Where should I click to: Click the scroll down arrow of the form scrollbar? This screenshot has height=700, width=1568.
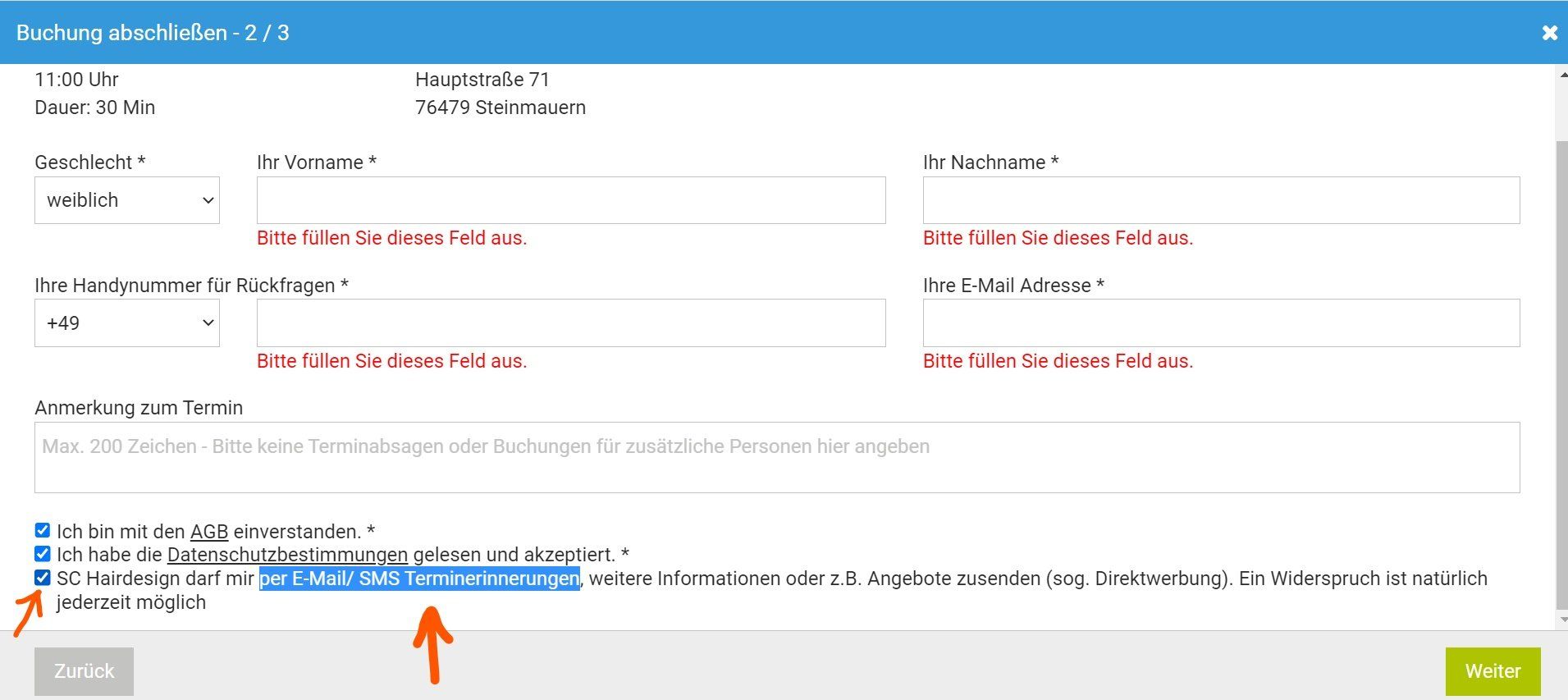(x=1561, y=620)
